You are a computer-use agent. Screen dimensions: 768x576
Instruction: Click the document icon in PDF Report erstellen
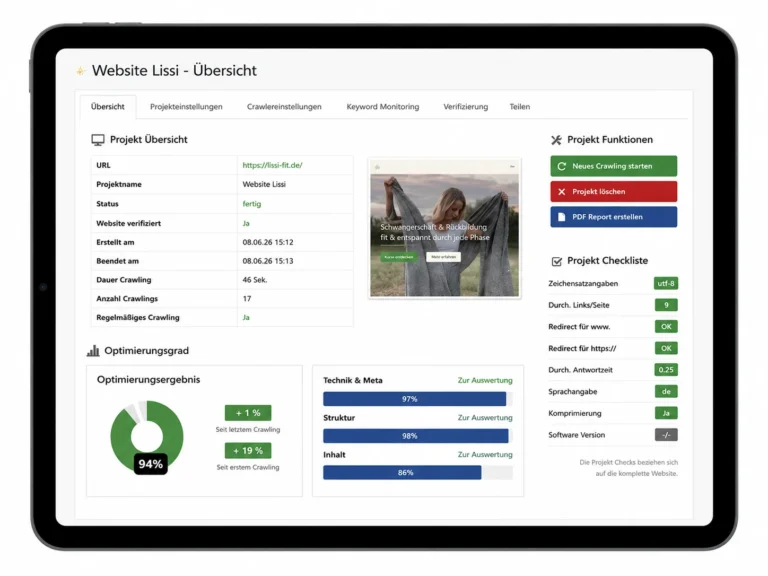tap(562, 217)
